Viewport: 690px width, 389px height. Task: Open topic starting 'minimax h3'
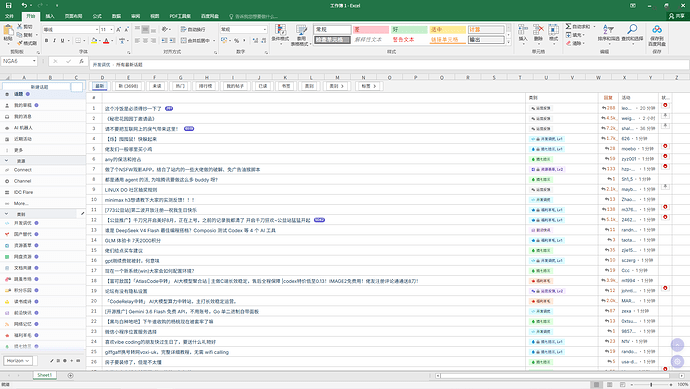point(150,200)
